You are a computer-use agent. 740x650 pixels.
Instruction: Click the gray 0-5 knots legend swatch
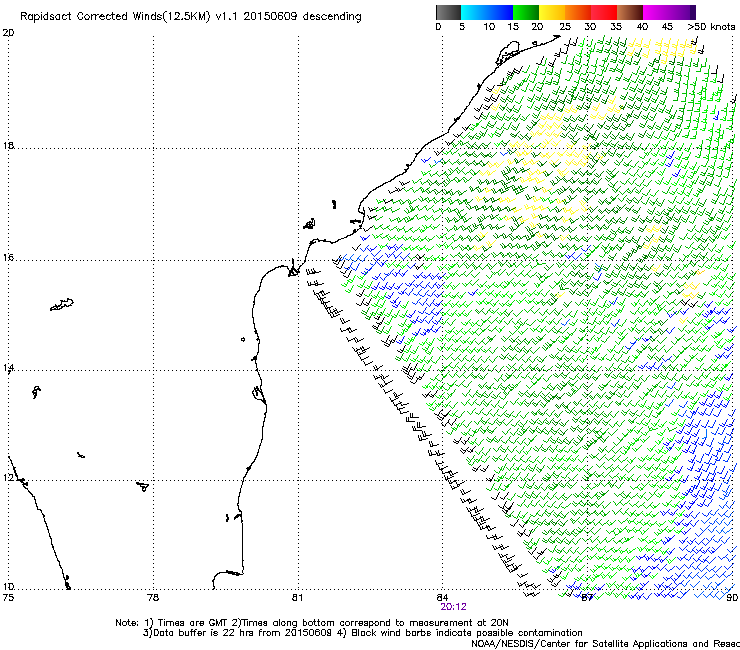pyautogui.click(x=448, y=12)
